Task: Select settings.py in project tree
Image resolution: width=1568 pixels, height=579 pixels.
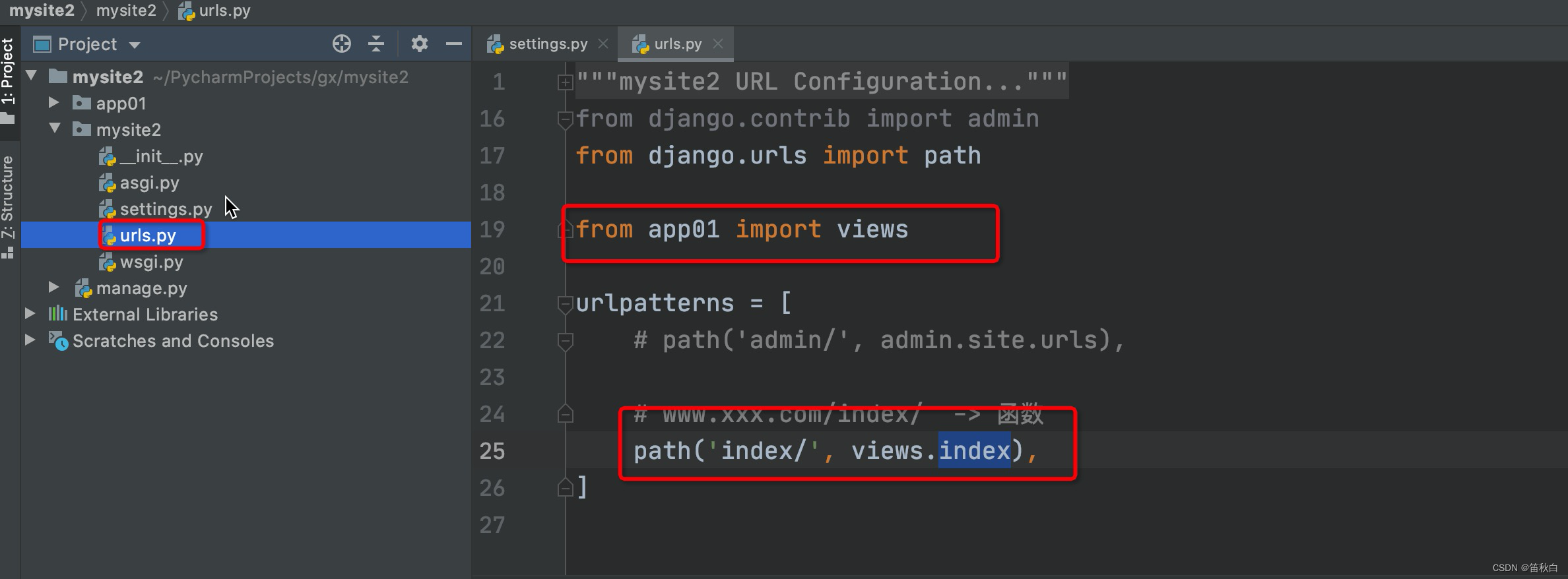Action: (166, 209)
